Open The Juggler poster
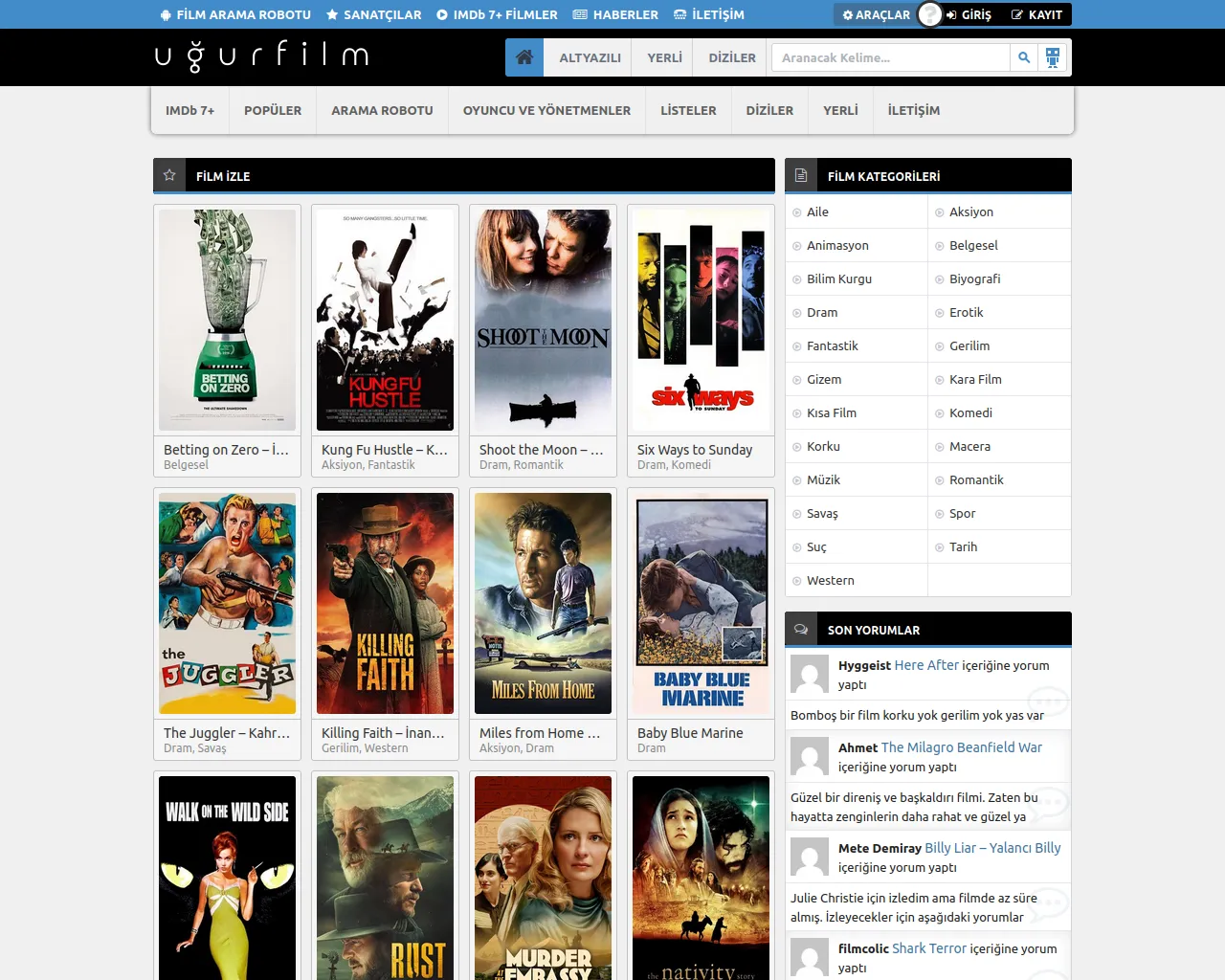Screen dimensions: 1225x980 tap(227, 603)
